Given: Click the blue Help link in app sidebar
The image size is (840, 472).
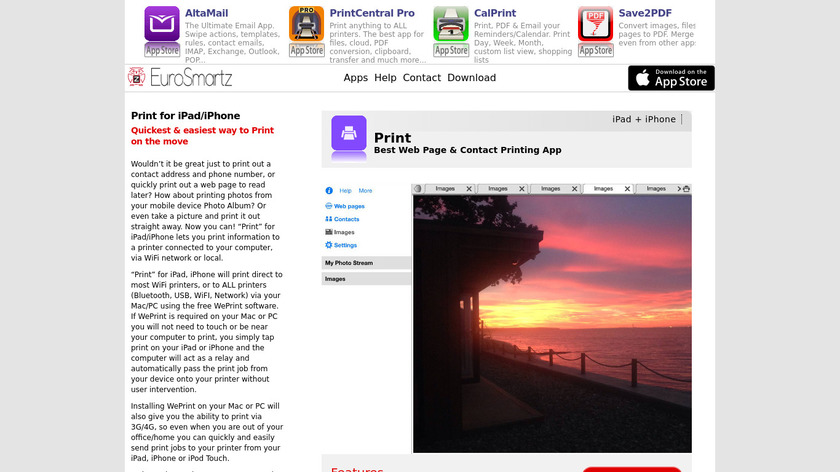Looking at the screenshot, I should (346, 191).
